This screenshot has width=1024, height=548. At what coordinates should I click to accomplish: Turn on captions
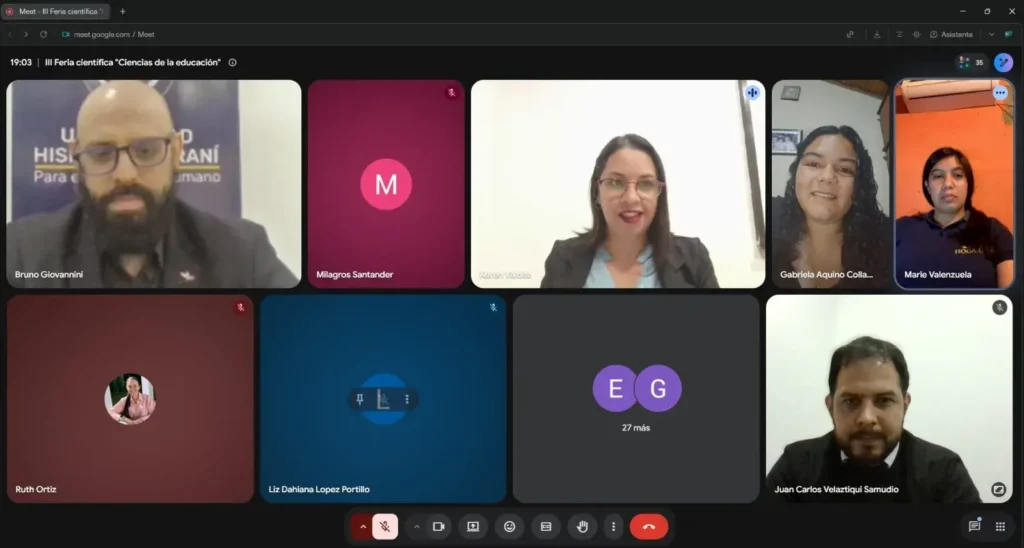point(546,526)
